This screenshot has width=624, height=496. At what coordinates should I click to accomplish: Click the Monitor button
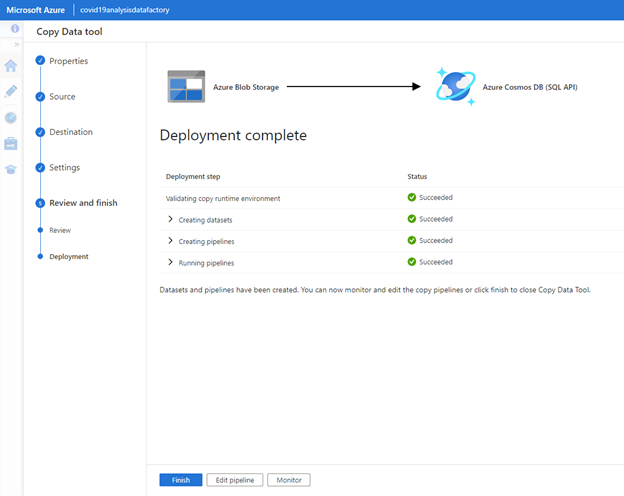click(x=289, y=480)
